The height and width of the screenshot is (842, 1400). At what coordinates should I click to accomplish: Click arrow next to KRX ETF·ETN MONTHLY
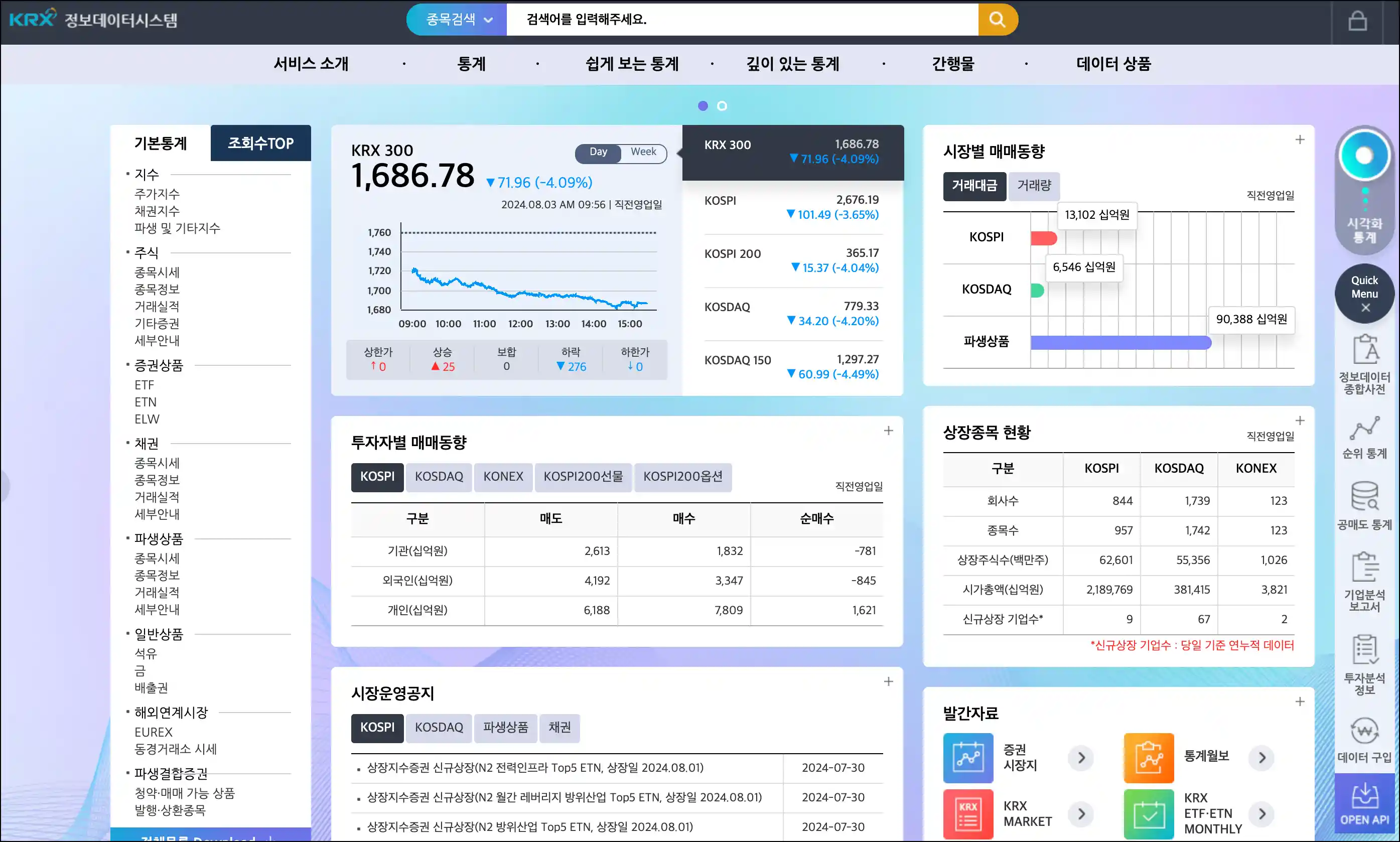tap(1262, 813)
